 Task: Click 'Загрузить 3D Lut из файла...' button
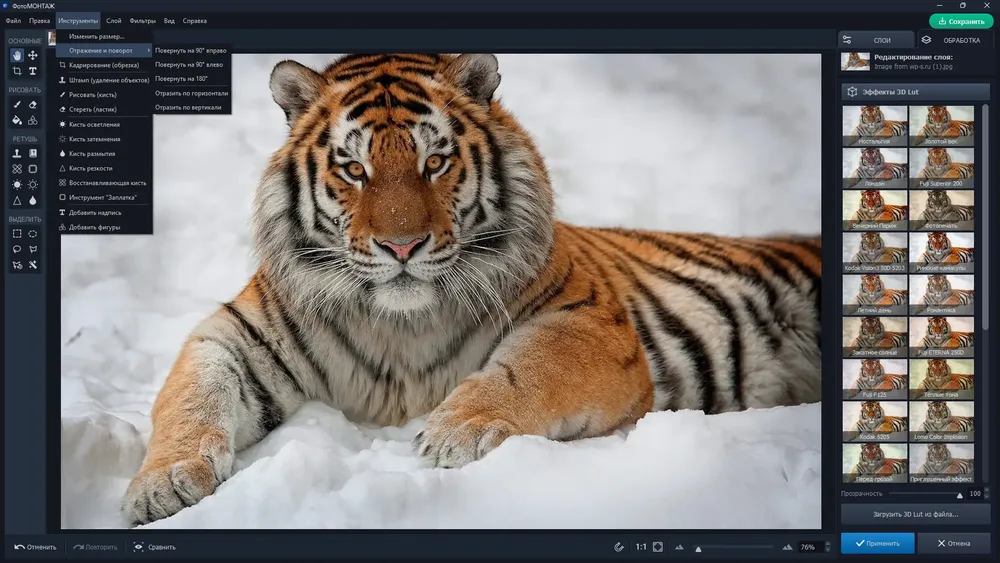coord(915,514)
